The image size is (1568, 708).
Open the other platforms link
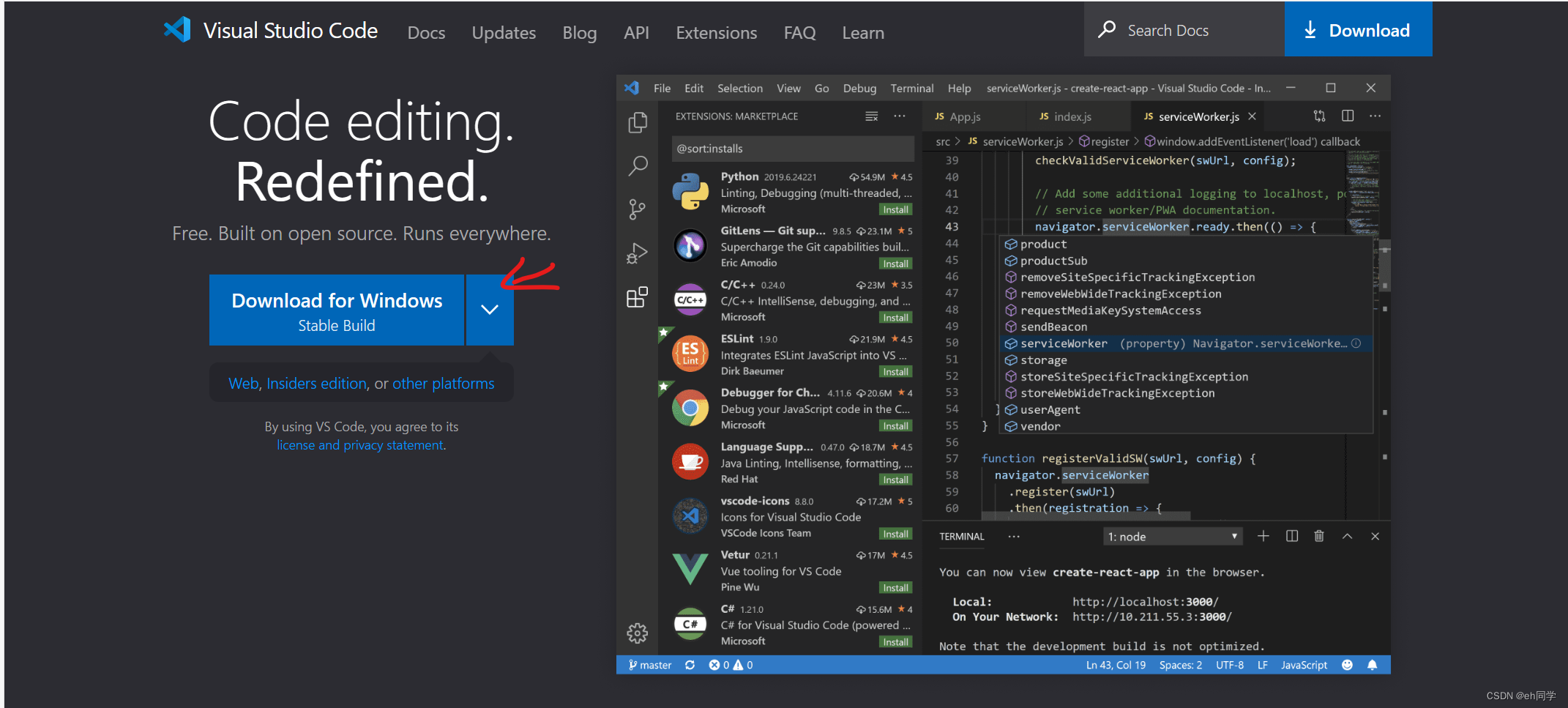click(443, 384)
